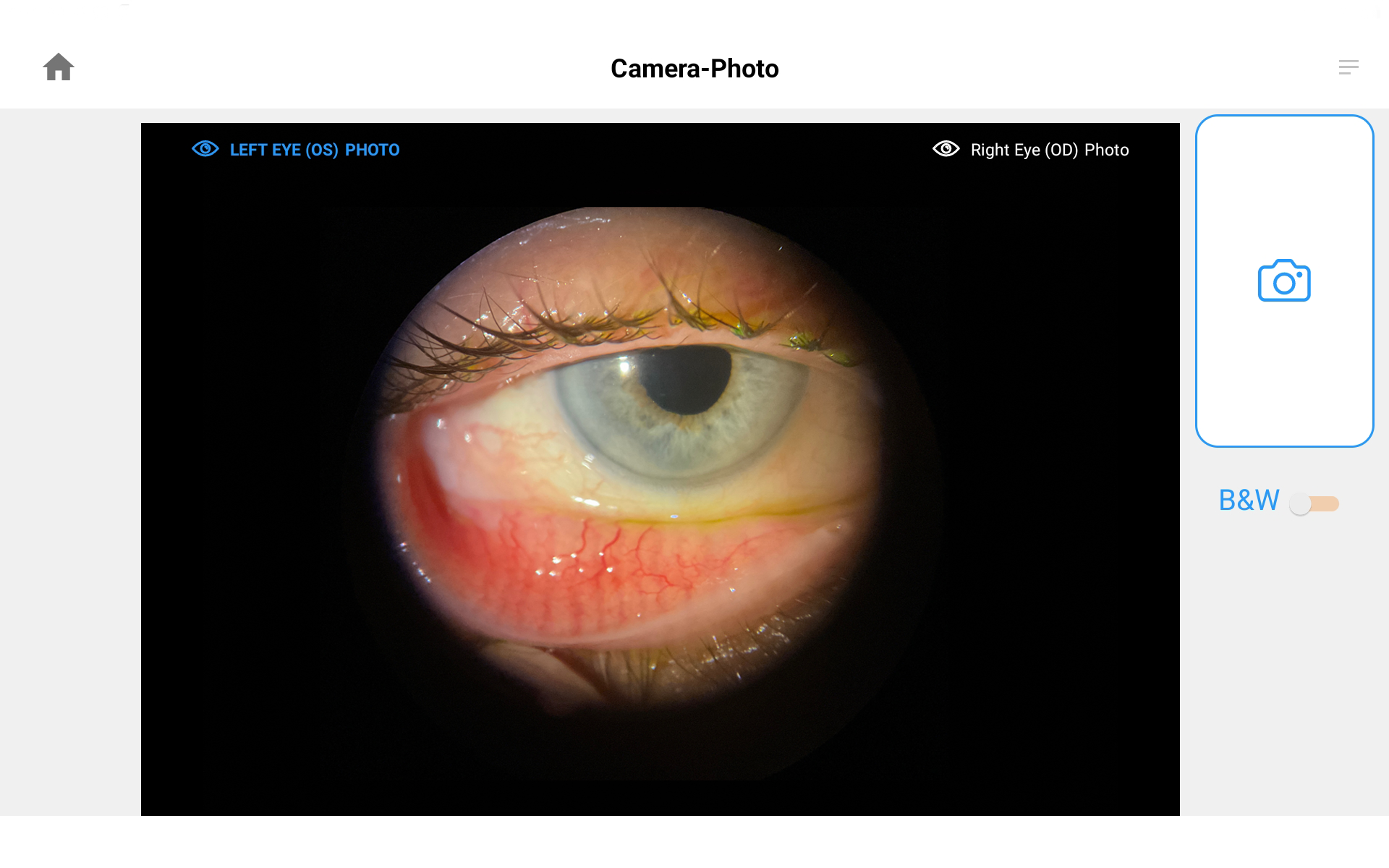Click the white knob of the B&W switch
The height and width of the screenshot is (868, 1389).
click(x=1300, y=503)
